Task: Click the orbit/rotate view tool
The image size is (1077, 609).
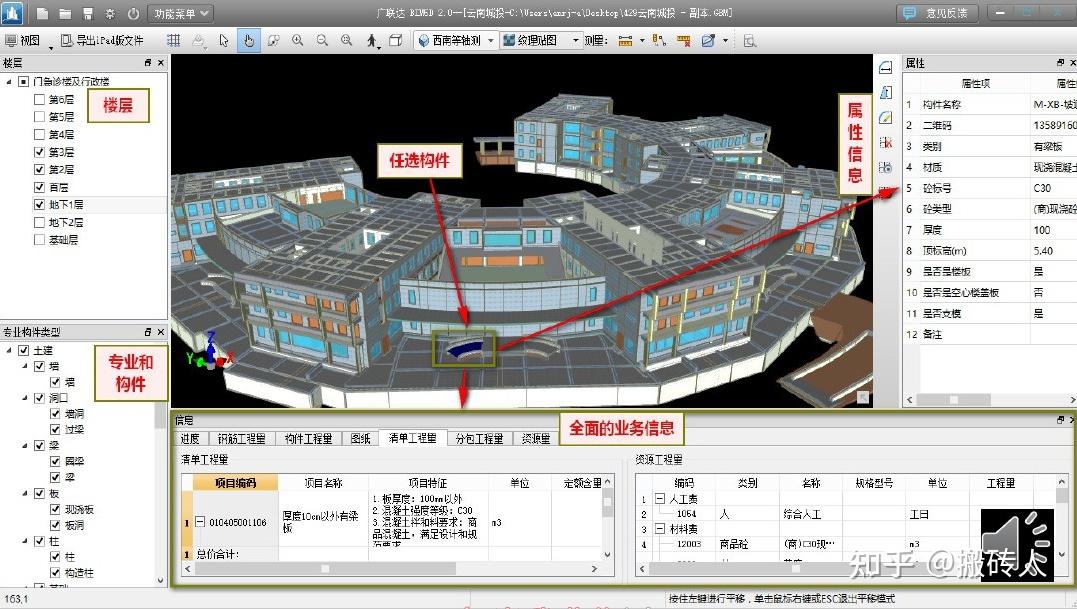Action: point(273,41)
